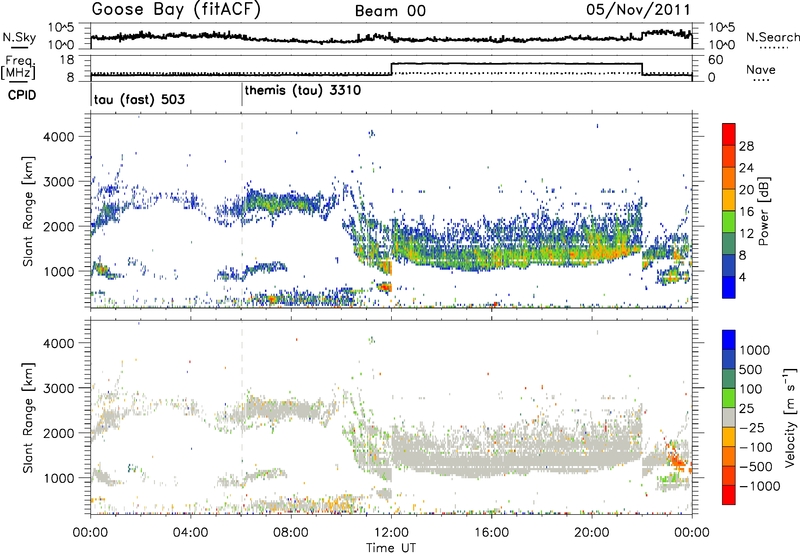The width and height of the screenshot is (800, 554).
Task: Click the 'Power [dB]' color bar label
Action: 764,211
